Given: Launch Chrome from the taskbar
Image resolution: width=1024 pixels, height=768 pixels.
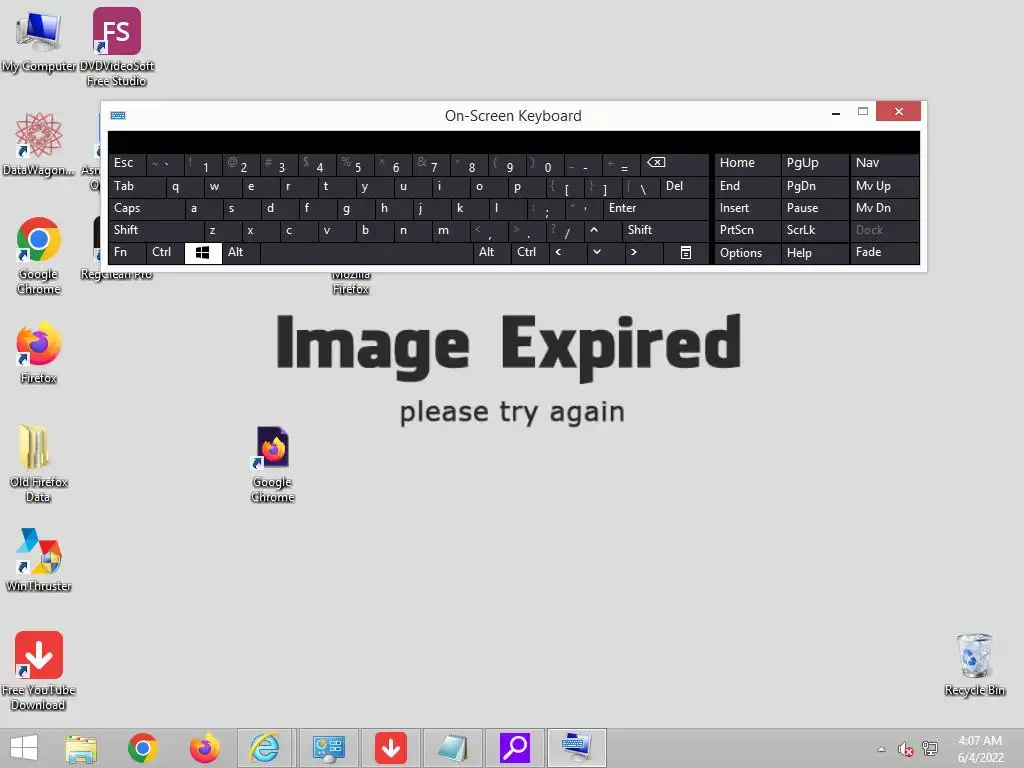Looking at the screenshot, I should 142,748.
